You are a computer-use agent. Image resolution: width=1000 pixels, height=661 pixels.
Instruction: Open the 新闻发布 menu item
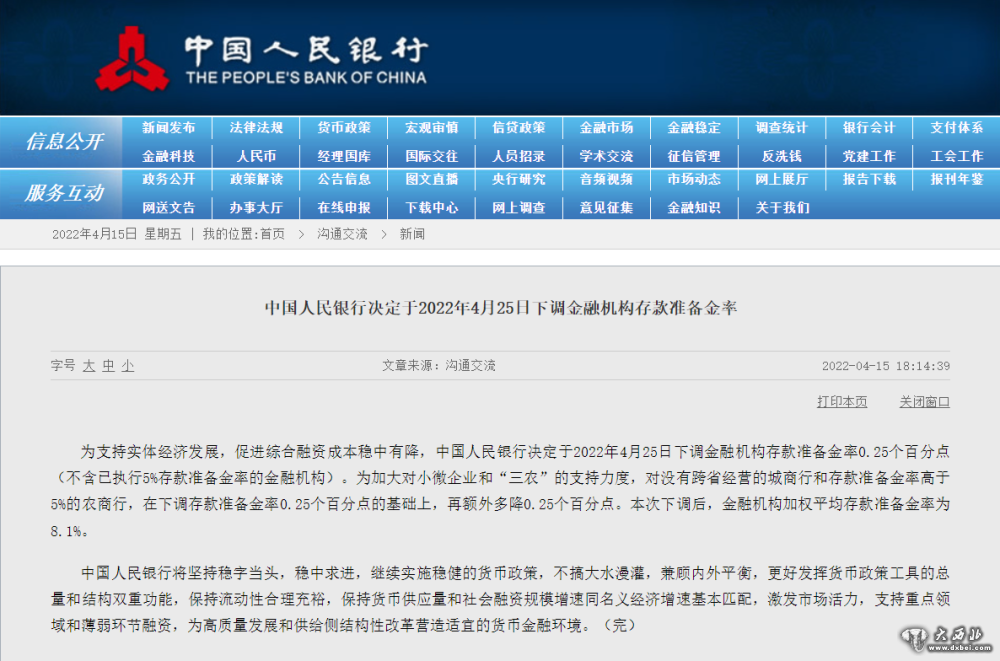coord(169,128)
